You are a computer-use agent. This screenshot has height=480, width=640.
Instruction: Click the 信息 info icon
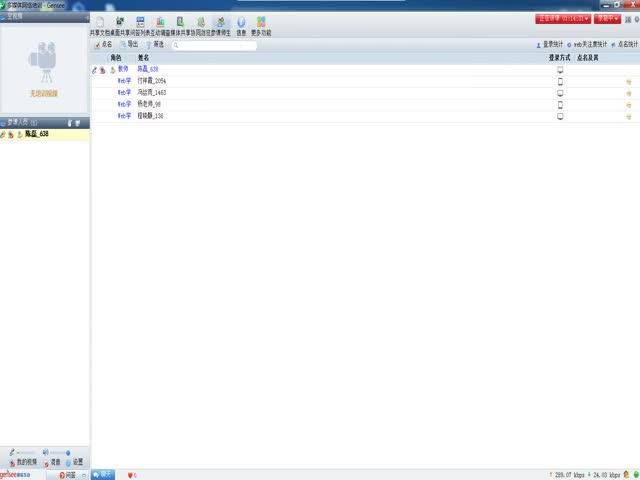click(241, 23)
